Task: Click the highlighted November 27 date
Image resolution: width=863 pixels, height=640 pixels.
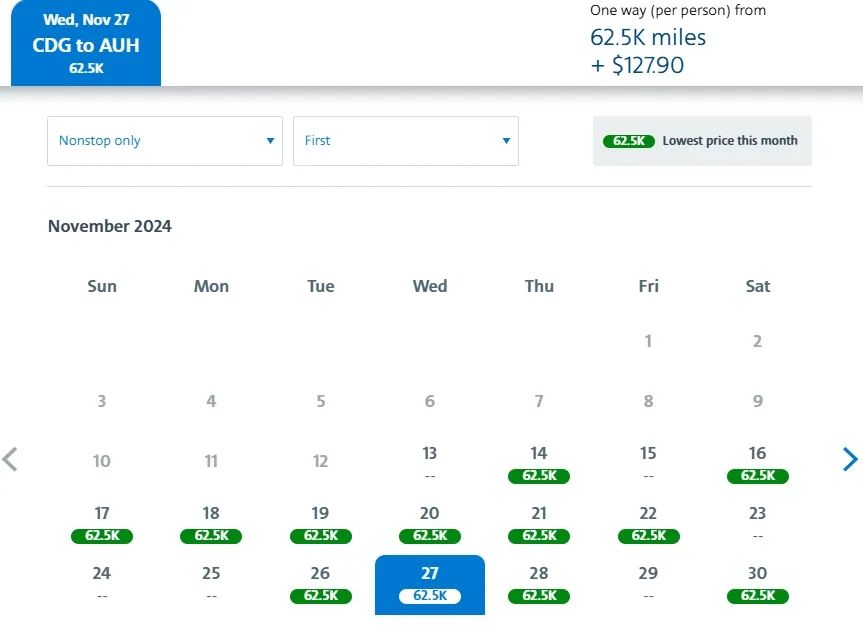Action: [430, 583]
